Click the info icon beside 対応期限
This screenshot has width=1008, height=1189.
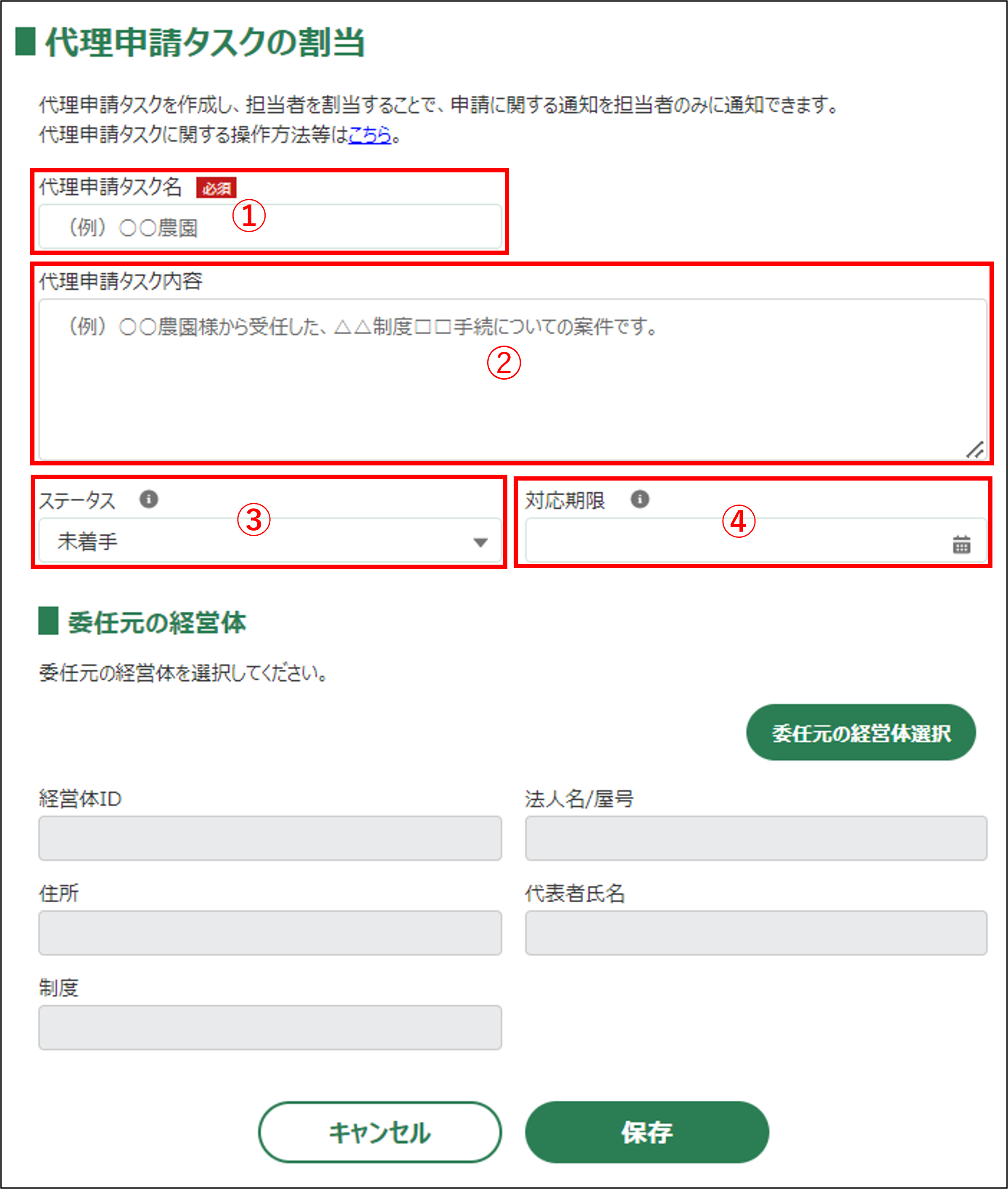click(639, 499)
